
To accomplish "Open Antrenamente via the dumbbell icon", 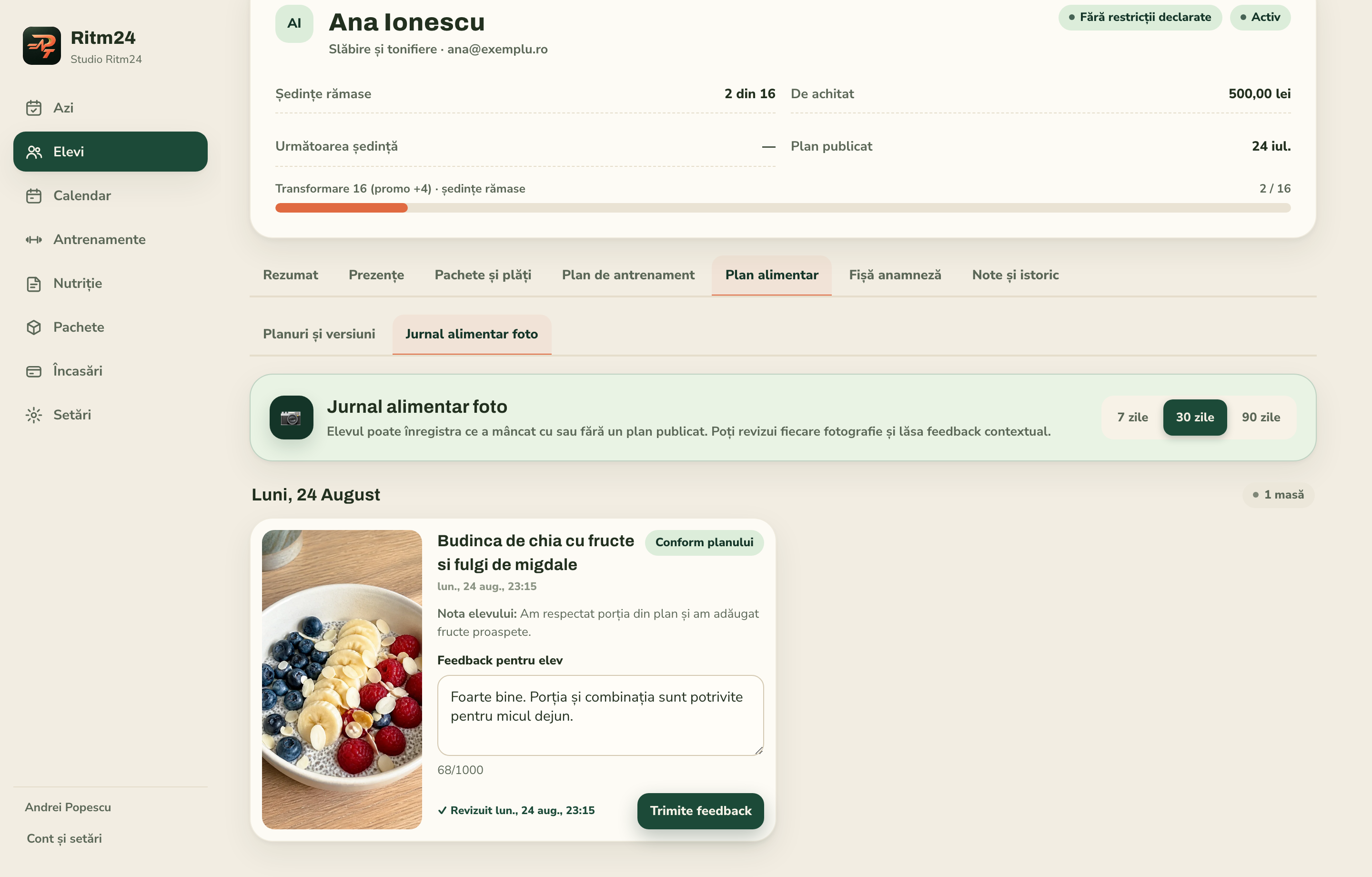I will [x=34, y=239].
